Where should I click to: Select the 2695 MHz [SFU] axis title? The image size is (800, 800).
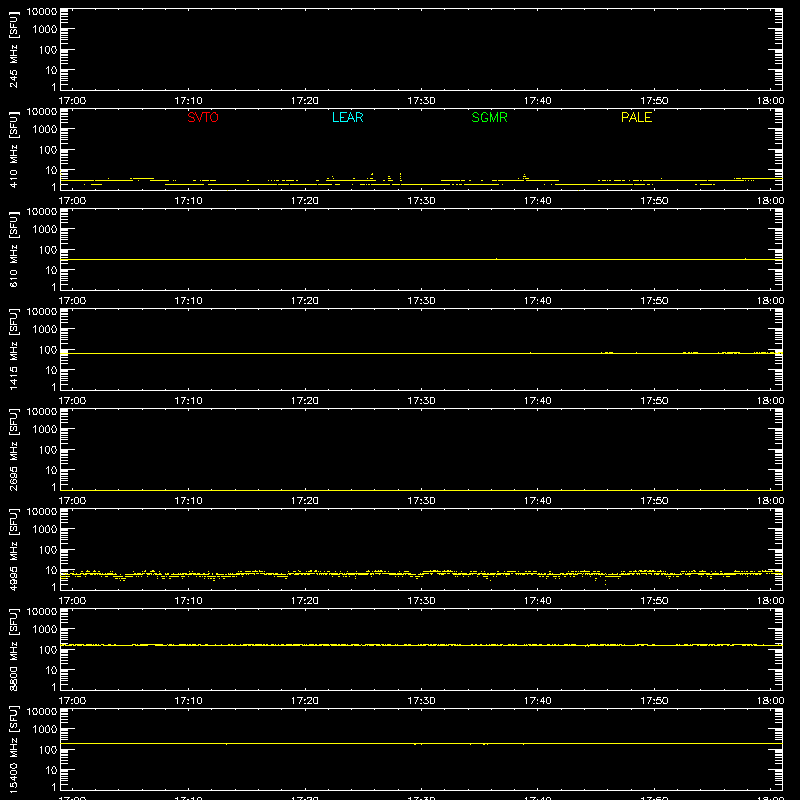(14, 449)
